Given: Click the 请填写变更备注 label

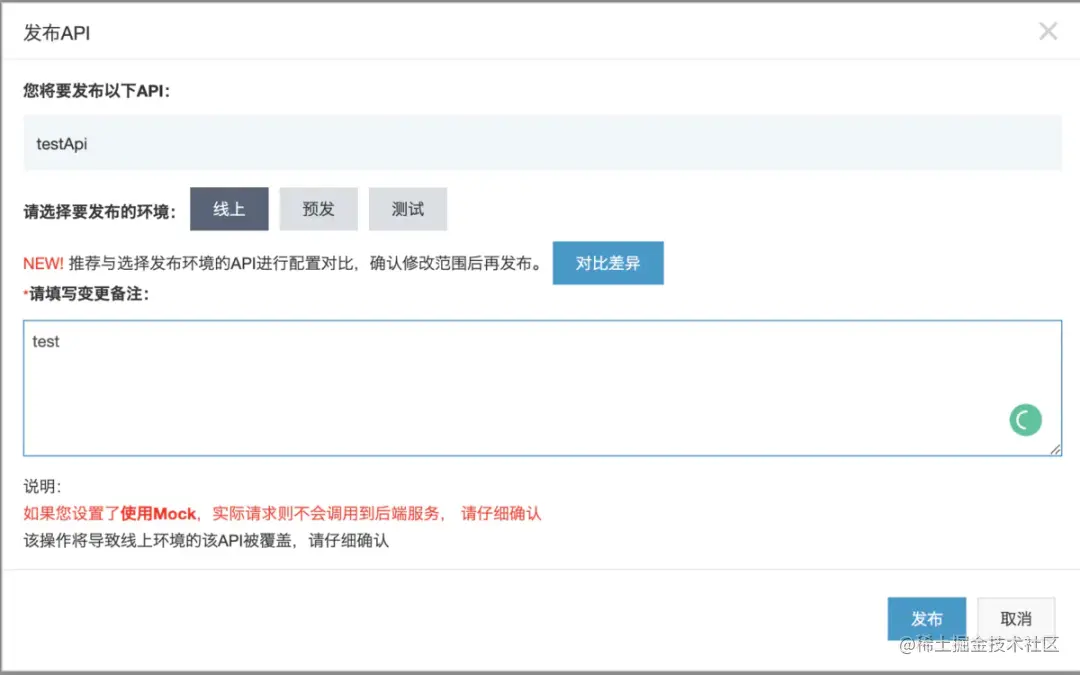Looking at the screenshot, I should (86, 294).
